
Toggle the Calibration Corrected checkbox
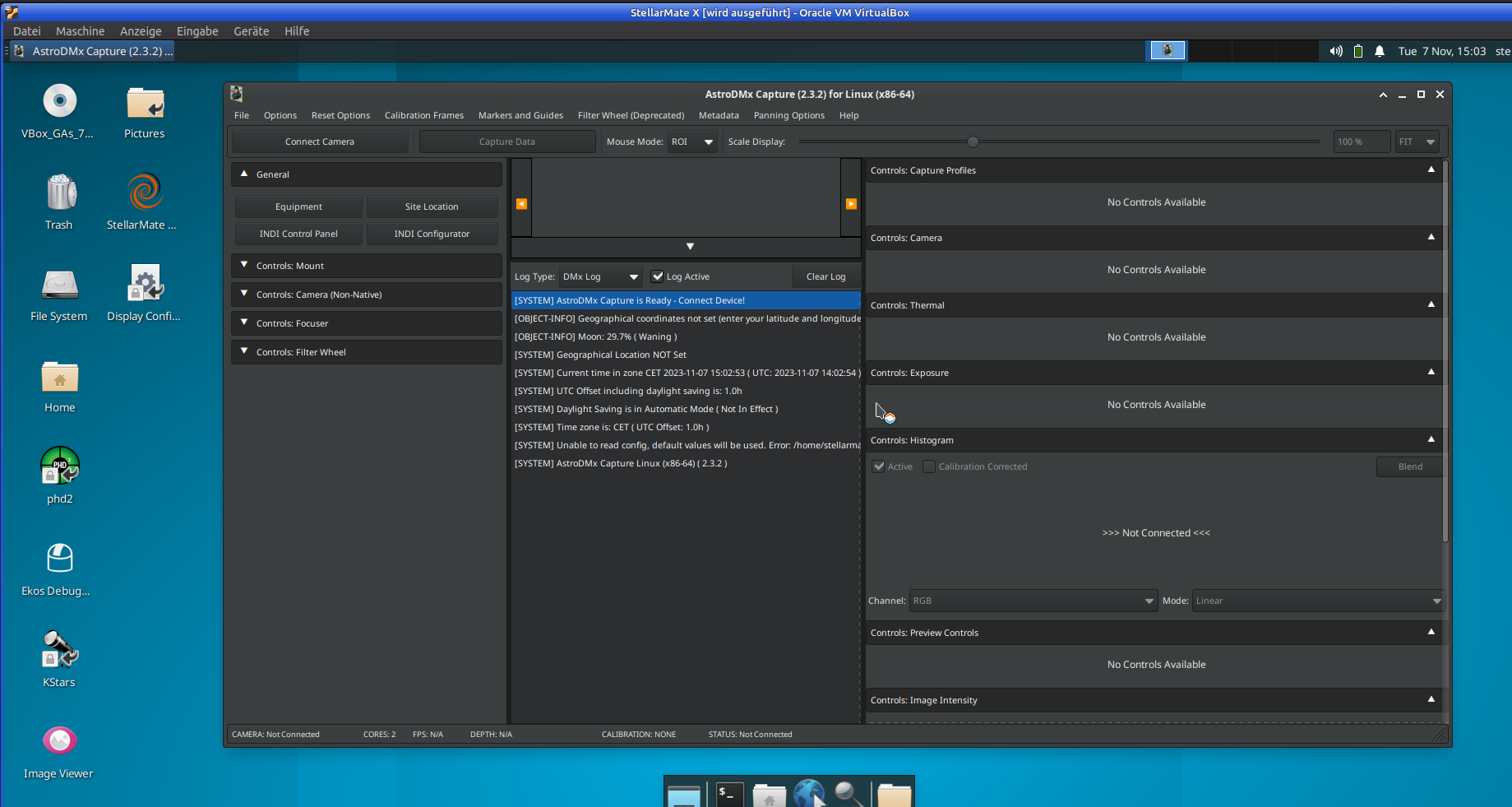tap(929, 466)
